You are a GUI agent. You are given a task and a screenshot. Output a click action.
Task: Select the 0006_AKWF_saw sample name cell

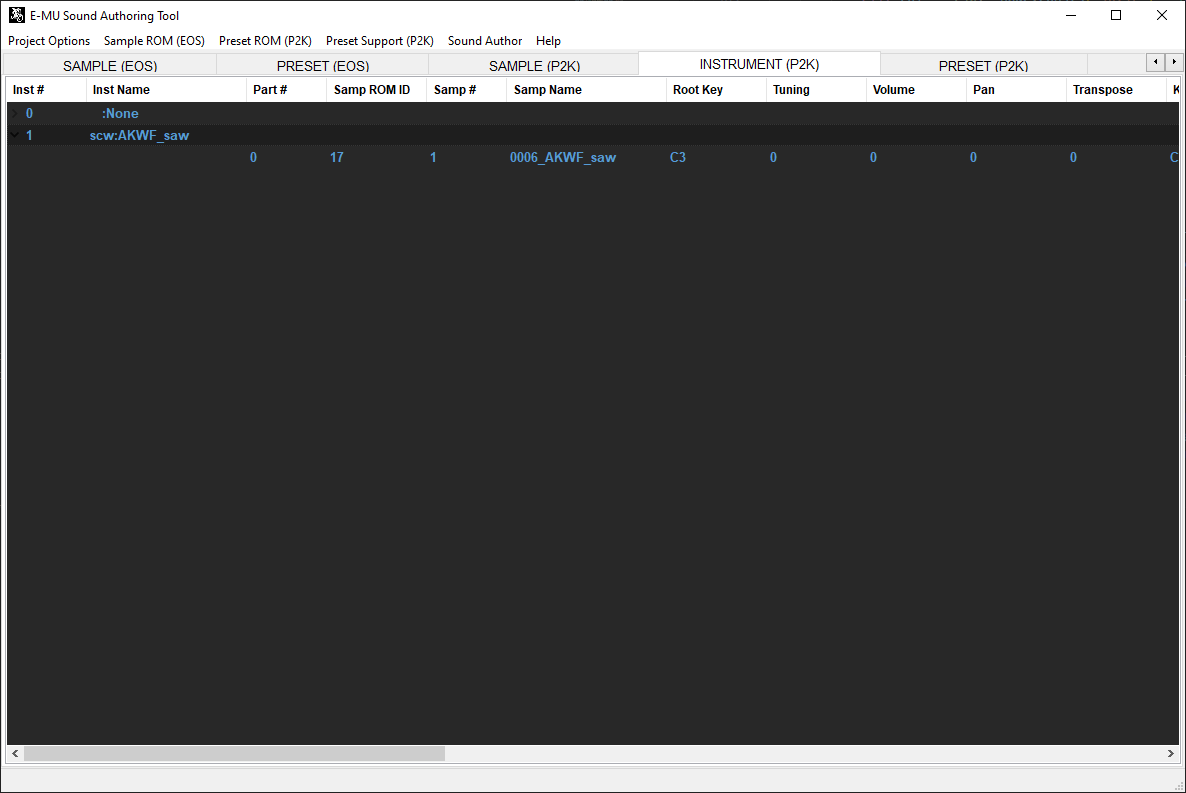pyautogui.click(x=563, y=158)
